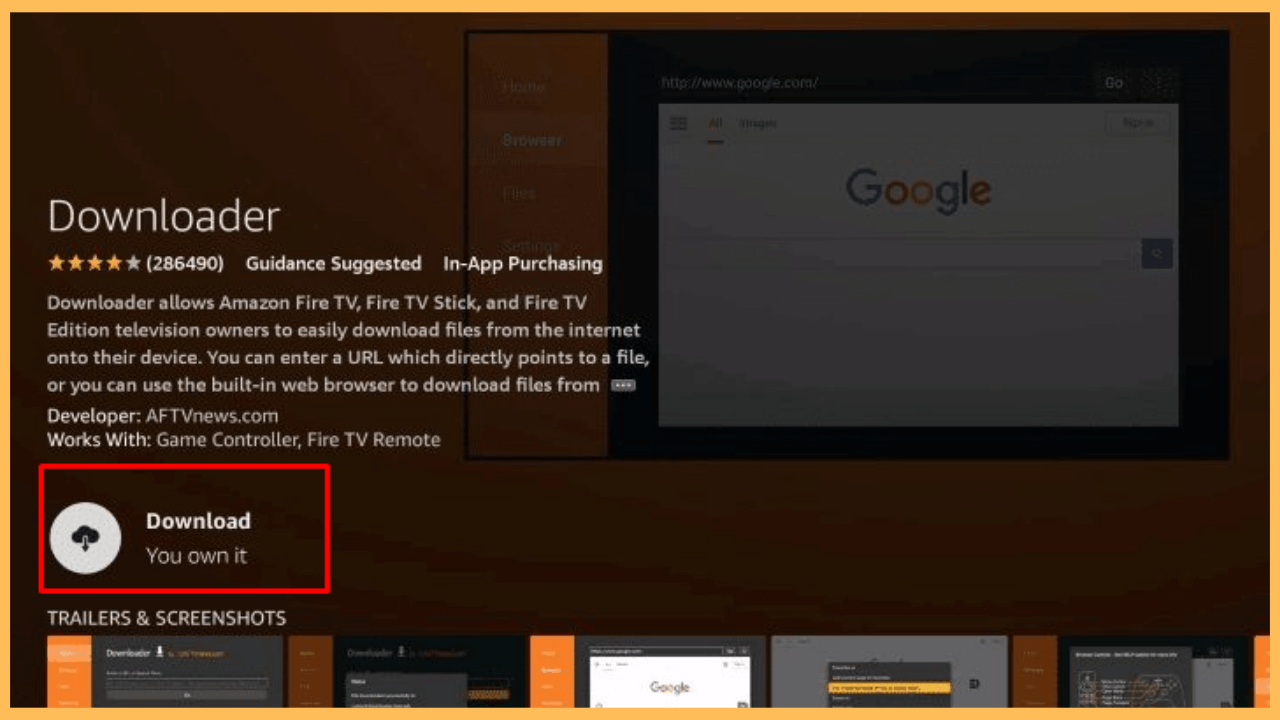Select Browser in the preview sidebar
The width and height of the screenshot is (1280, 720).
[531, 140]
